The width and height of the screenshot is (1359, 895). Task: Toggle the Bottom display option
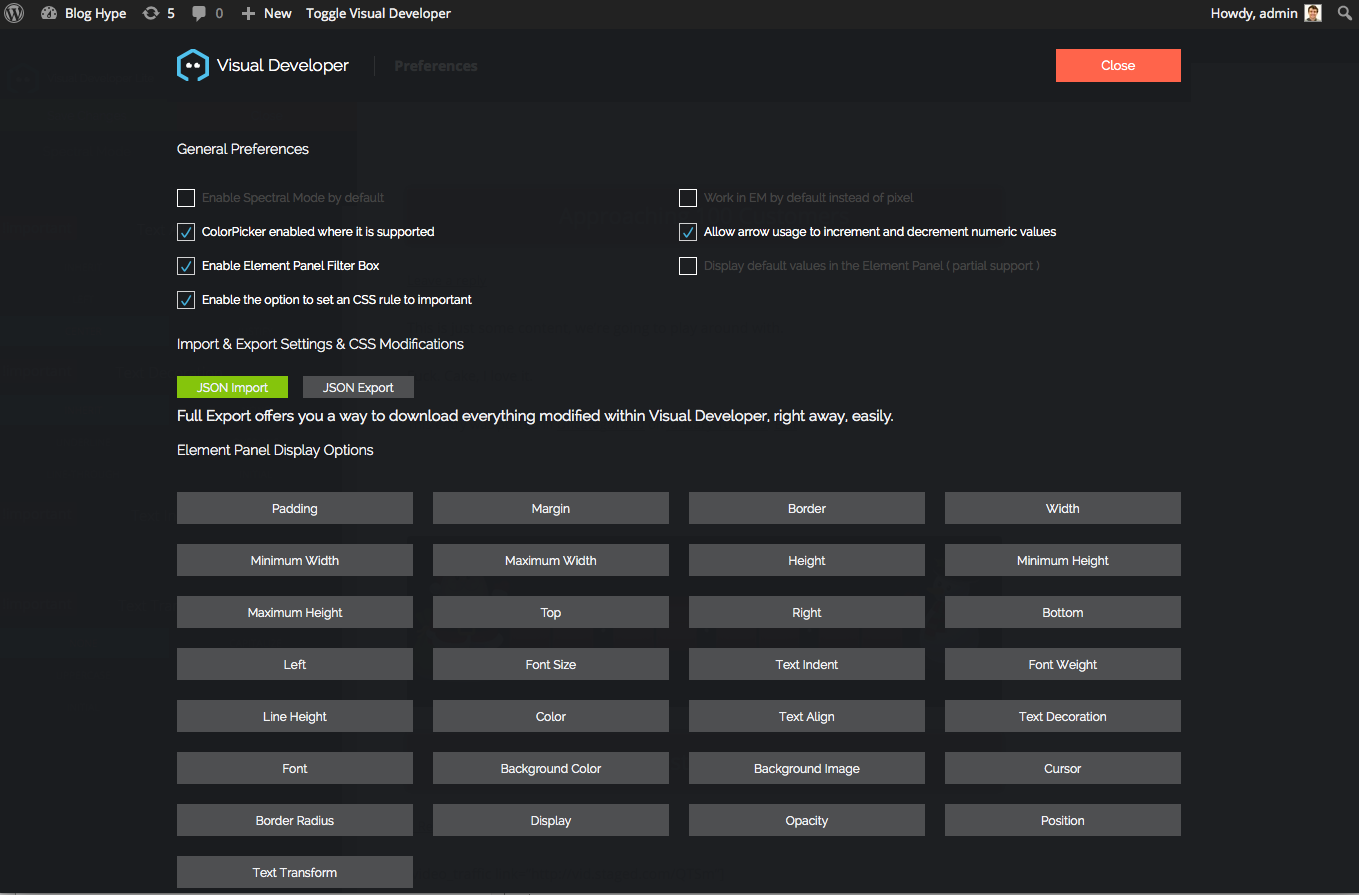pyautogui.click(x=1063, y=612)
